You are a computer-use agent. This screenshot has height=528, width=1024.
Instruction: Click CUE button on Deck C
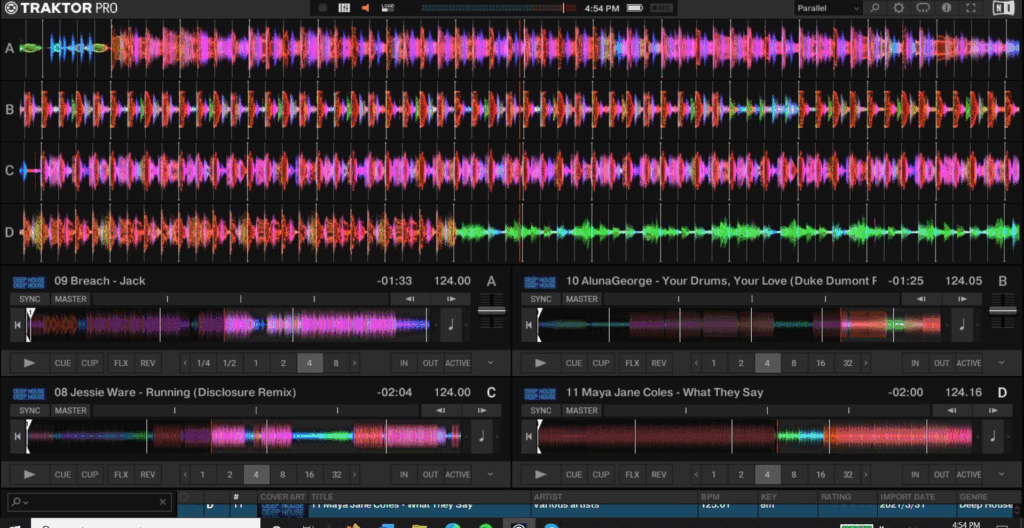[63, 475]
